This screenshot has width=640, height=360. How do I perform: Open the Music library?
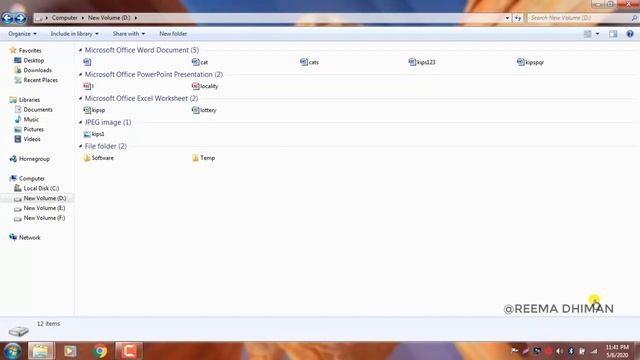(27, 119)
